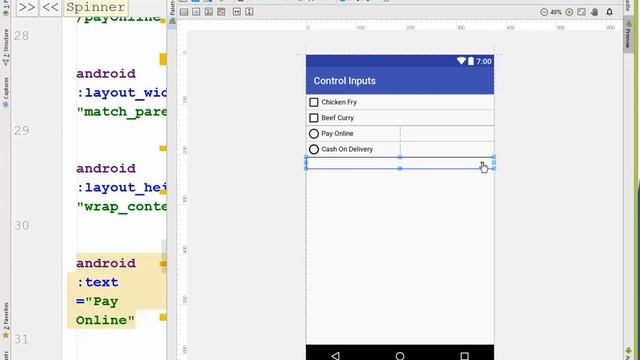Click the << button in code editor

(x=50, y=7)
